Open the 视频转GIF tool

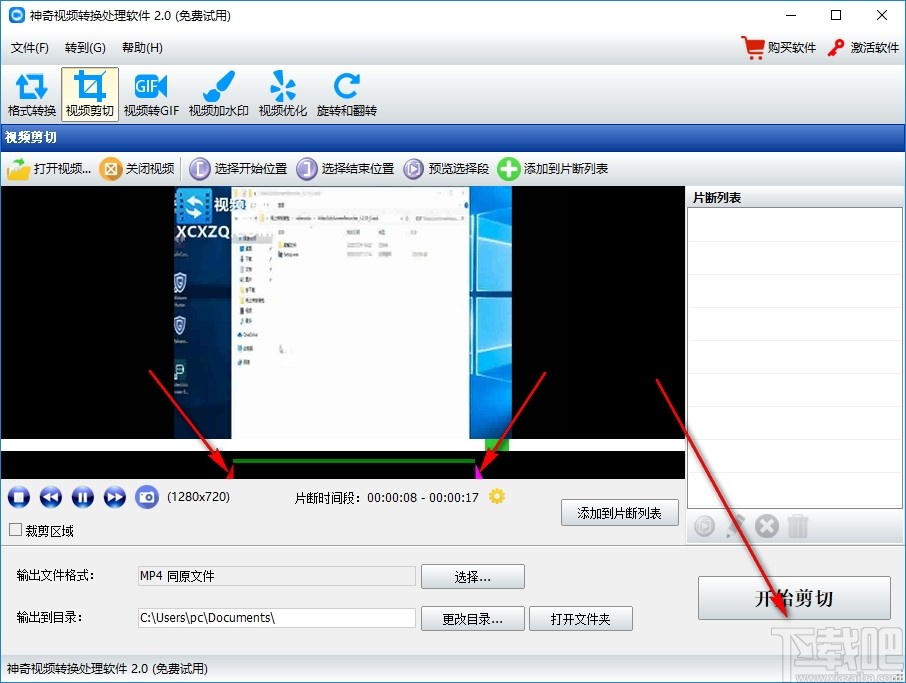pos(151,94)
